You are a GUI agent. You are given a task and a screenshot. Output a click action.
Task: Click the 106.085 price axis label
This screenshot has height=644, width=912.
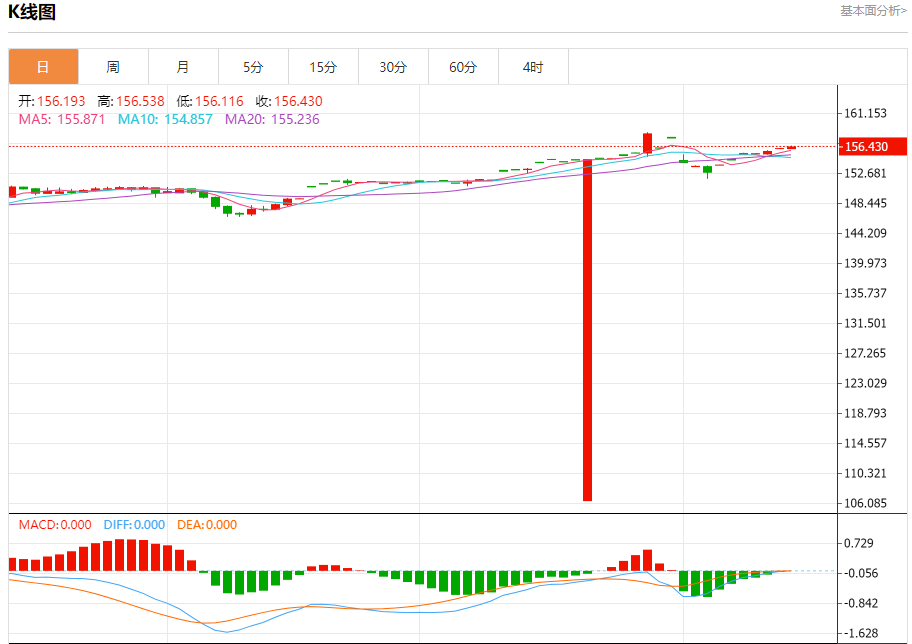(865, 503)
